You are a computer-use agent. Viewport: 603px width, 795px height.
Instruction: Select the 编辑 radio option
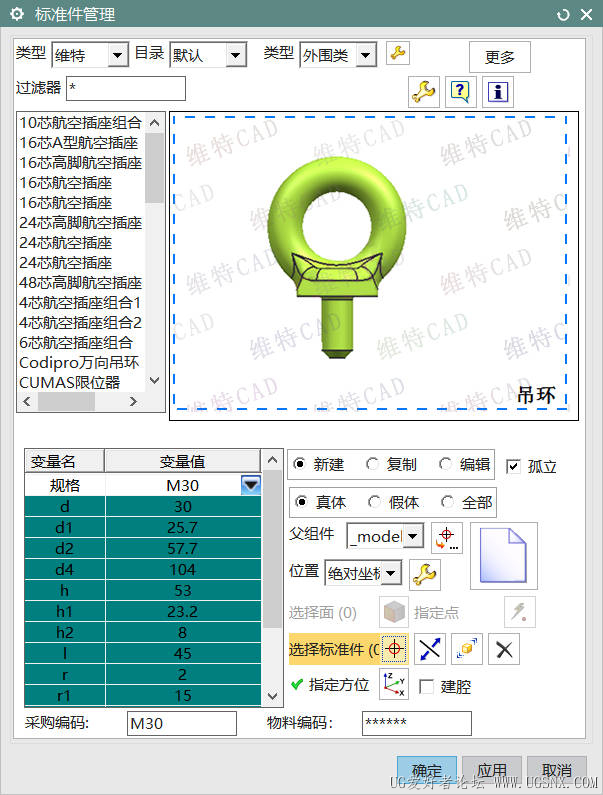point(445,463)
